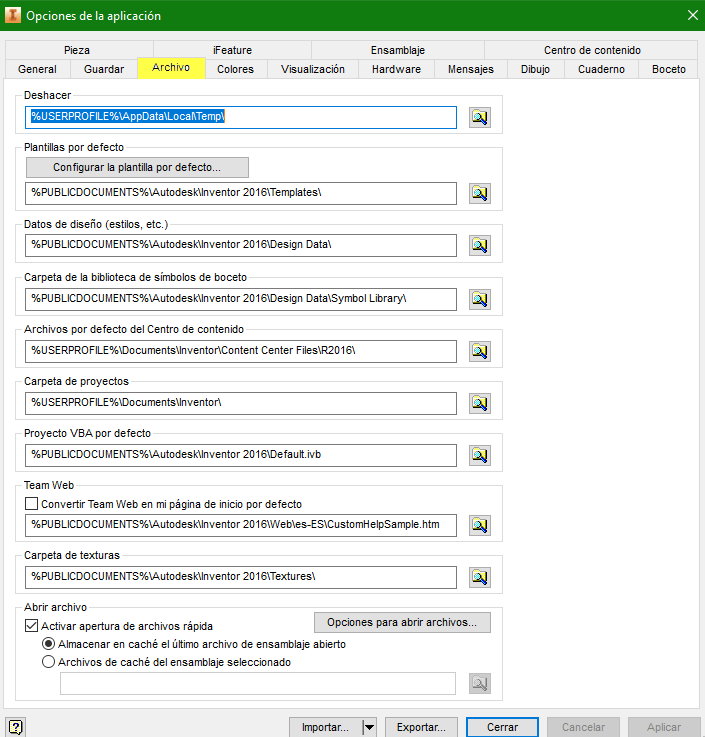Open the Colores tab

click(235, 69)
